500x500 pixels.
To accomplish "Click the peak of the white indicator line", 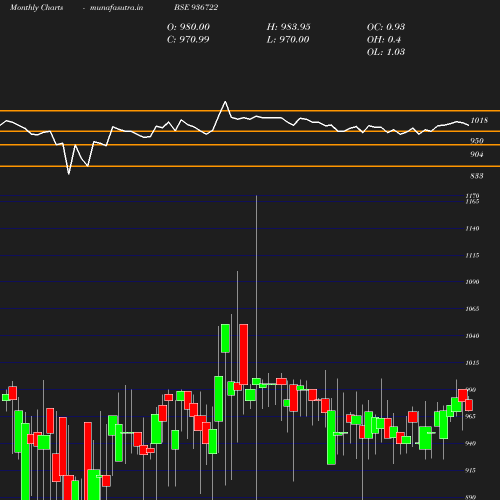I will [225, 101].
